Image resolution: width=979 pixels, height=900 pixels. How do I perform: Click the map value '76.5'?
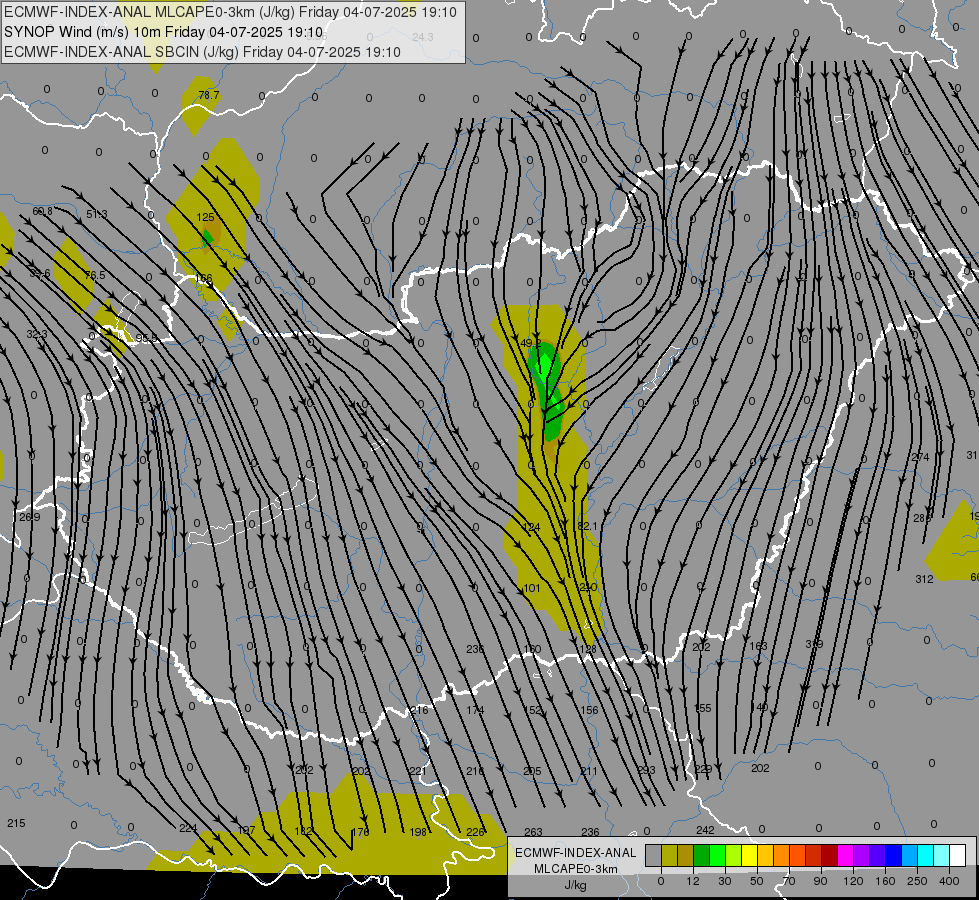pos(95,275)
